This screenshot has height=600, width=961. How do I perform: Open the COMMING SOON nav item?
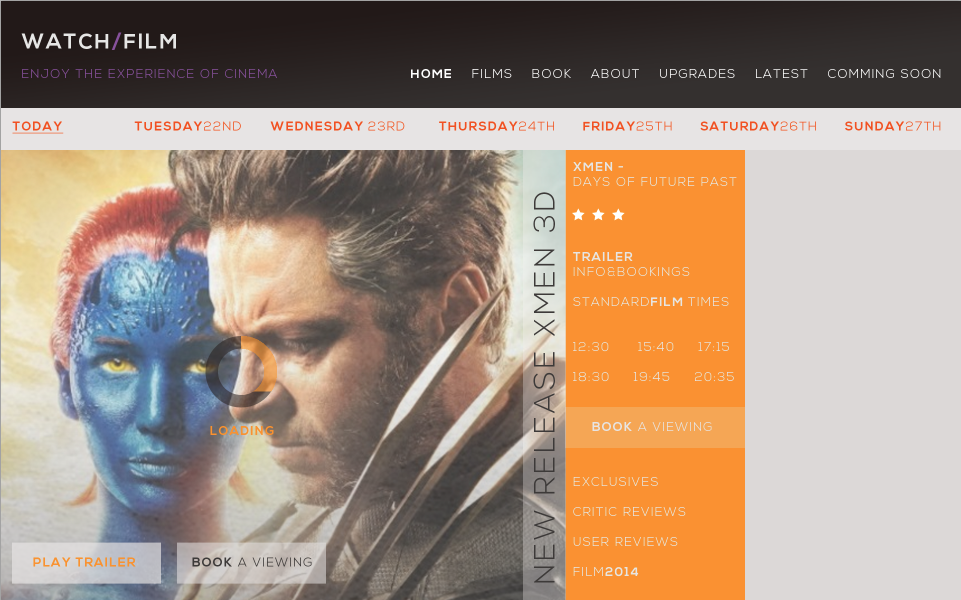pos(884,74)
